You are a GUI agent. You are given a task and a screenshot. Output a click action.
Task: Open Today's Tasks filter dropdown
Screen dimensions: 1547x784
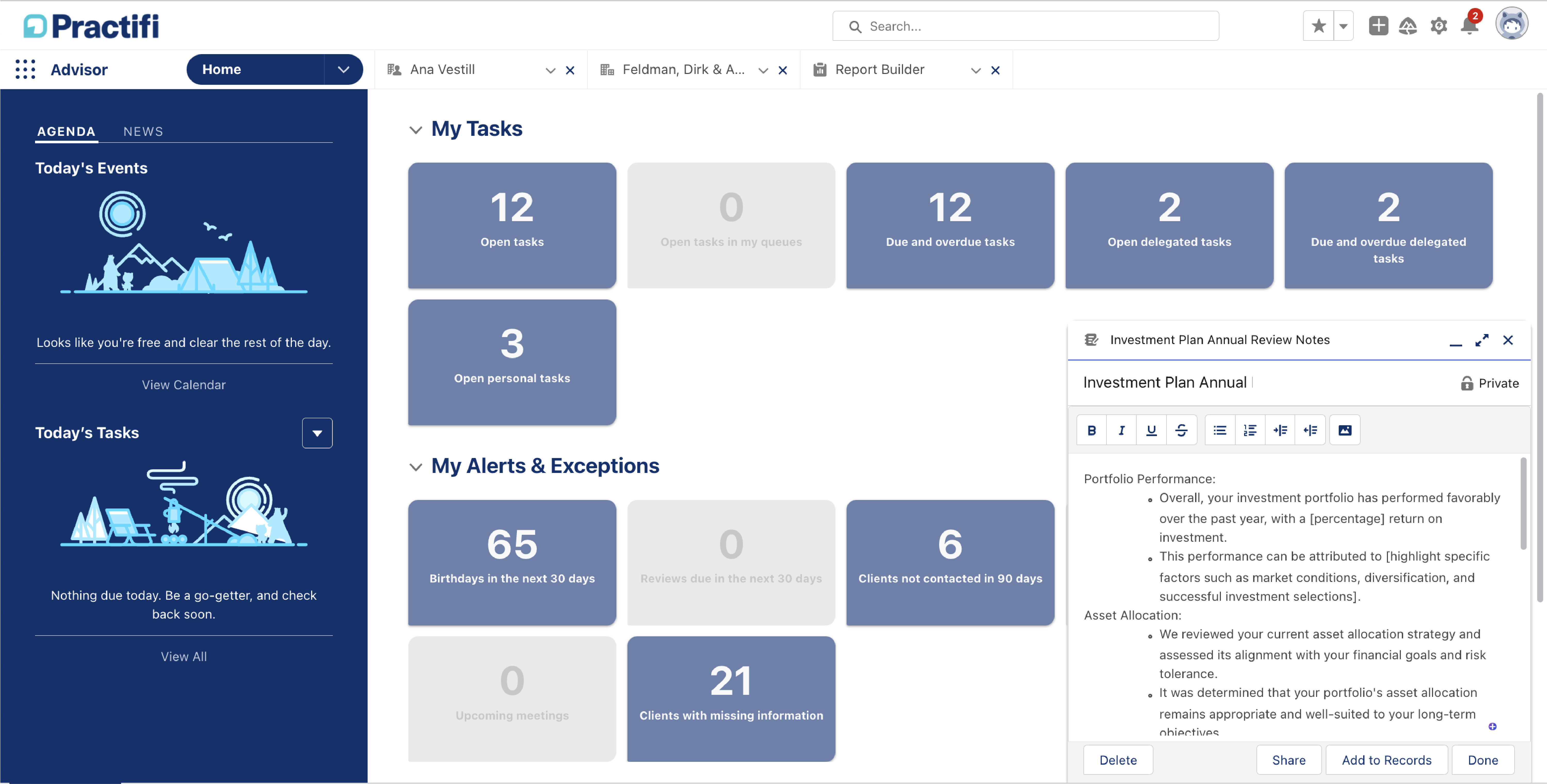317,433
